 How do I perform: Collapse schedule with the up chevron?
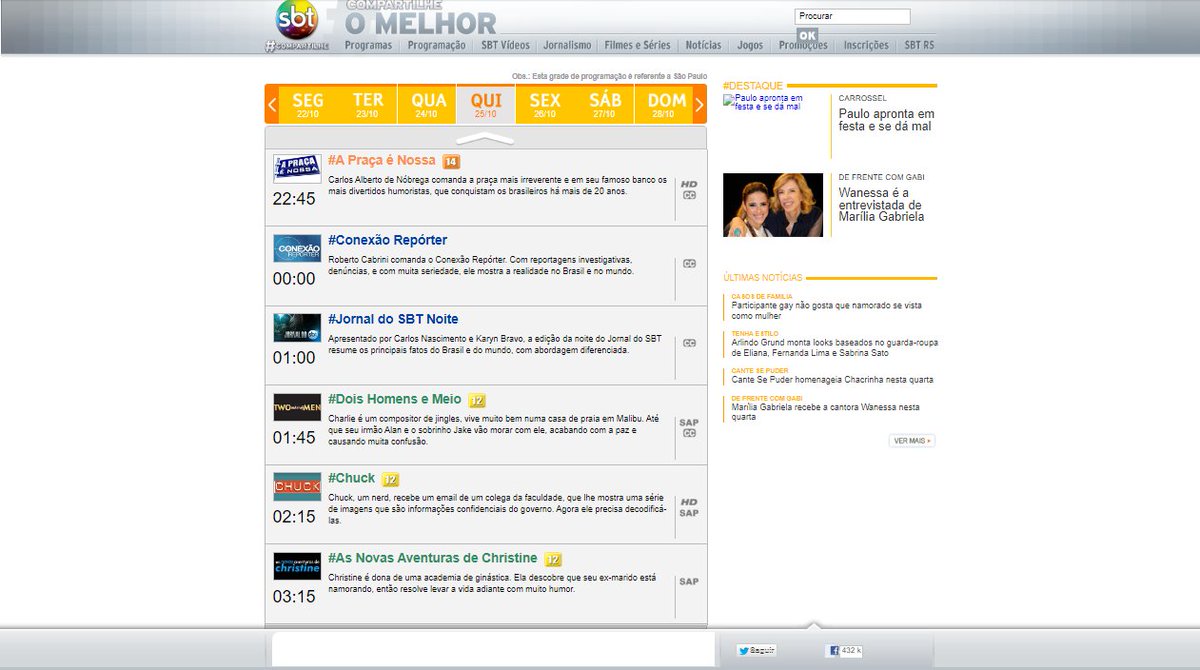[x=485, y=139]
